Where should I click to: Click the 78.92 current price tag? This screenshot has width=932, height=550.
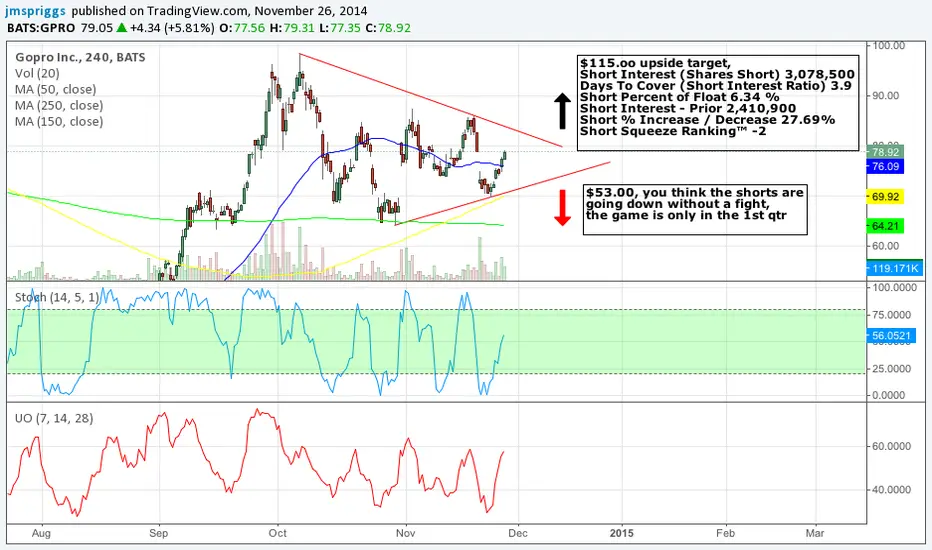pos(885,152)
